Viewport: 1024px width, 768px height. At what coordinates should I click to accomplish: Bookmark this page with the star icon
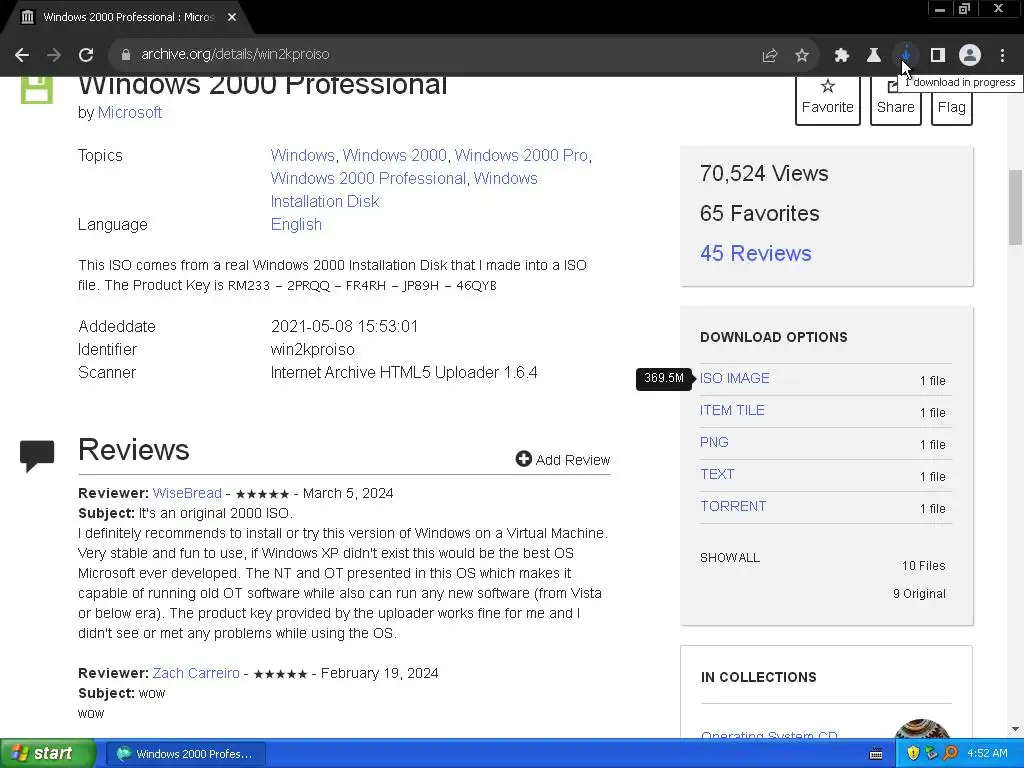coord(802,56)
